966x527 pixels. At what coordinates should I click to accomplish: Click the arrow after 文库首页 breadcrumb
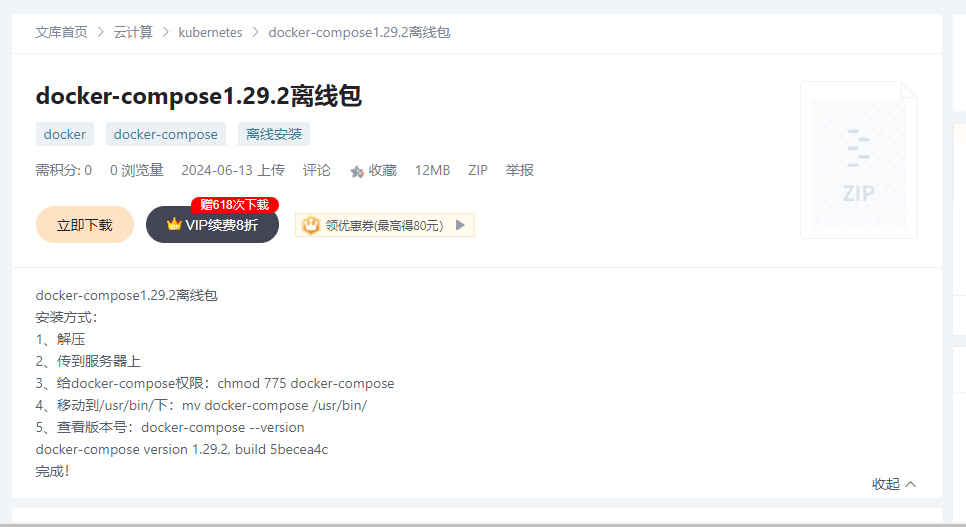(x=101, y=32)
